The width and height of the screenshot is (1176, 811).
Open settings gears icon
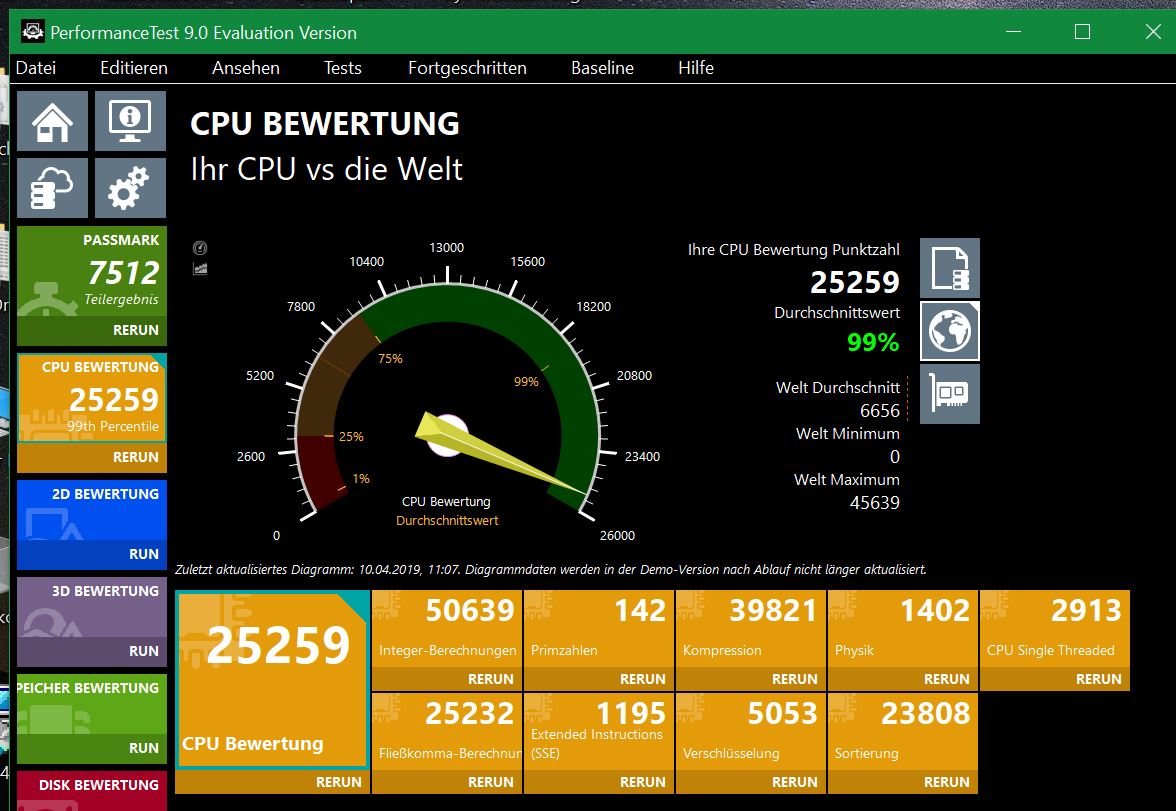(x=130, y=188)
